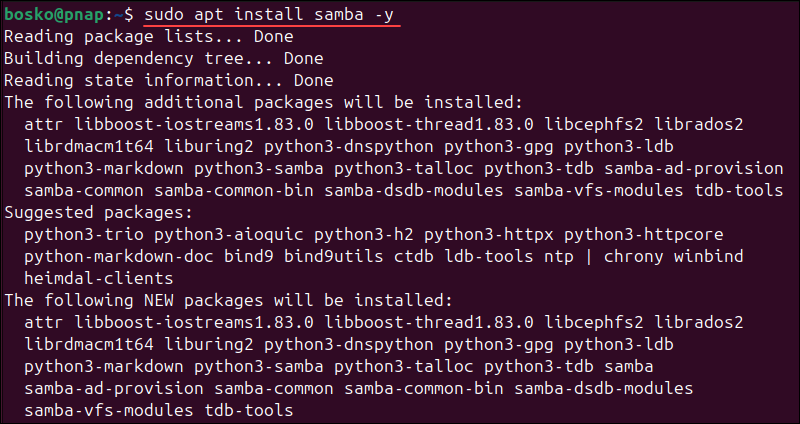Image resolution: width=800 pixels, height=424 pixels.
Task: Click 'ldb-tools' in suggested packages
Action: click(485, 256)
